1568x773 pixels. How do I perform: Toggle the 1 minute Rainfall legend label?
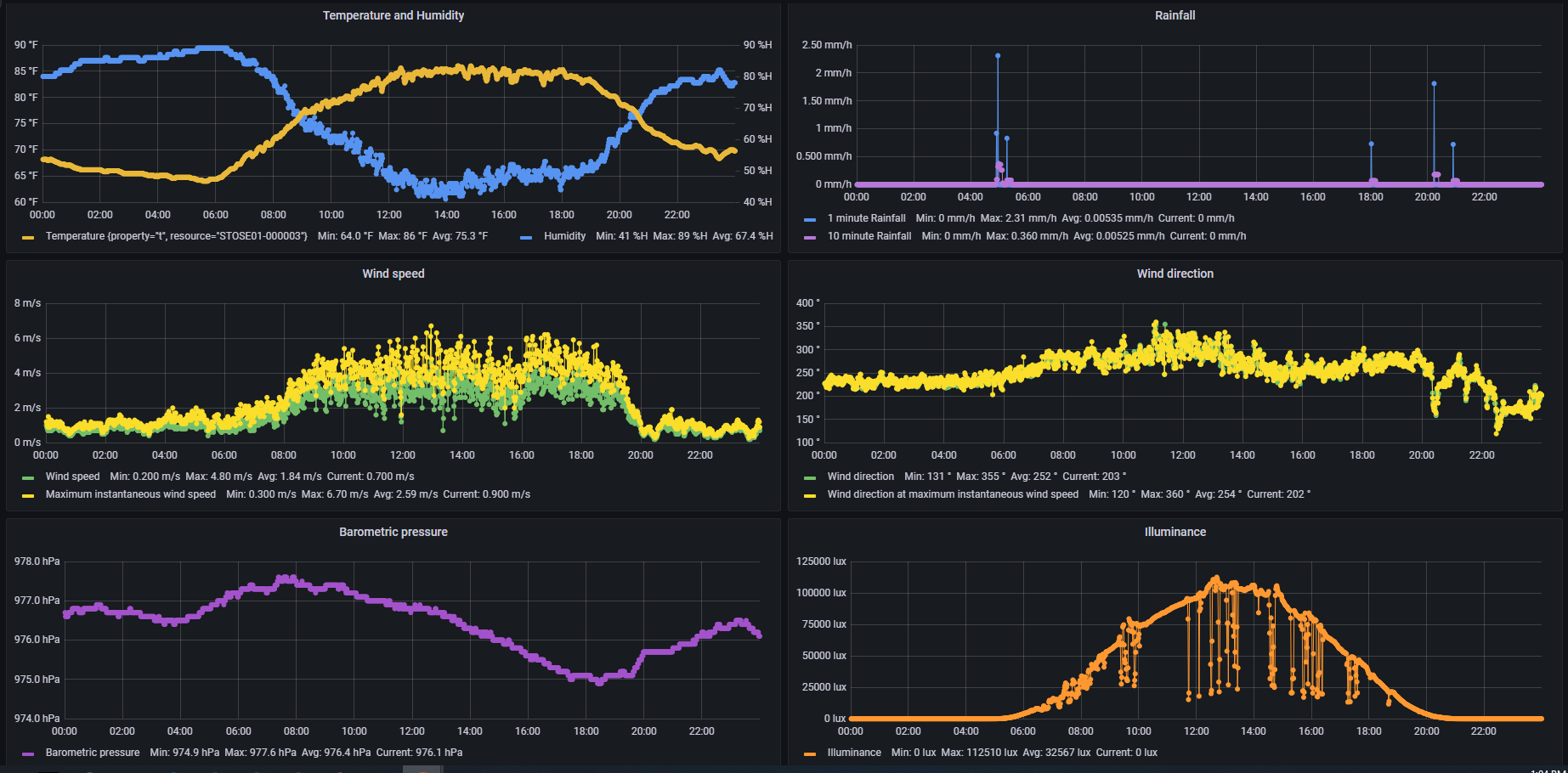[x=866, y=218]
